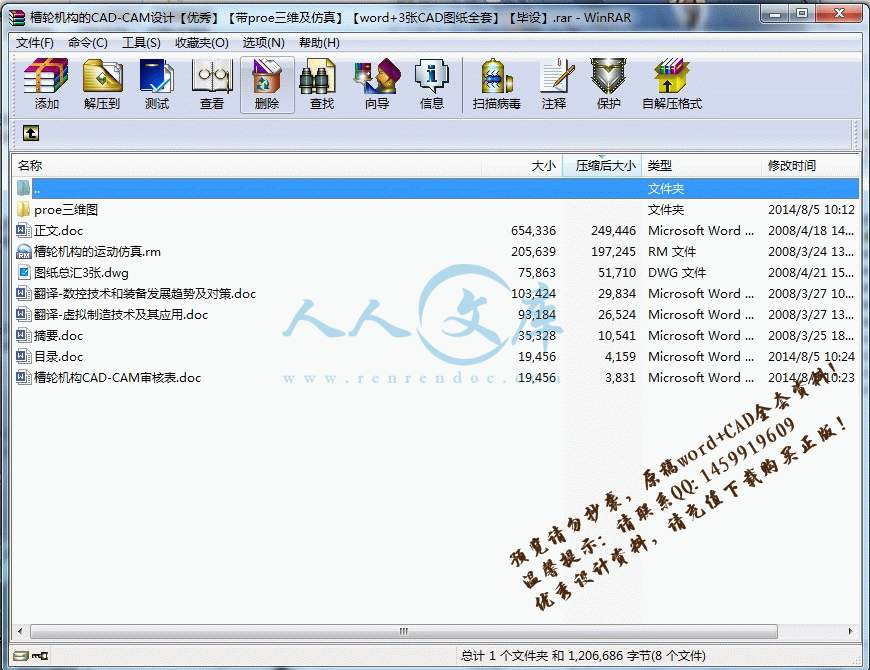Sort by 名称 column header
870x670 pixels.
246,165
